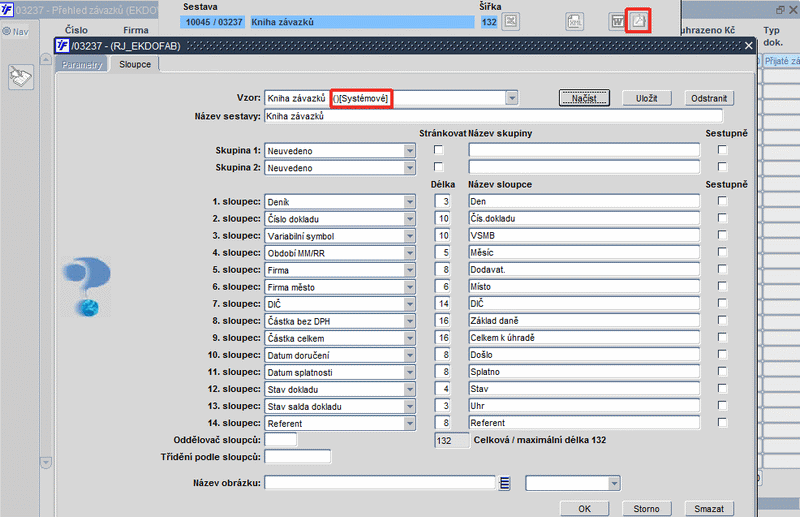Open the 12. sloupec Stav dokladu dropdown
Viewport: 800px width, 517px height.
[409, 389]
